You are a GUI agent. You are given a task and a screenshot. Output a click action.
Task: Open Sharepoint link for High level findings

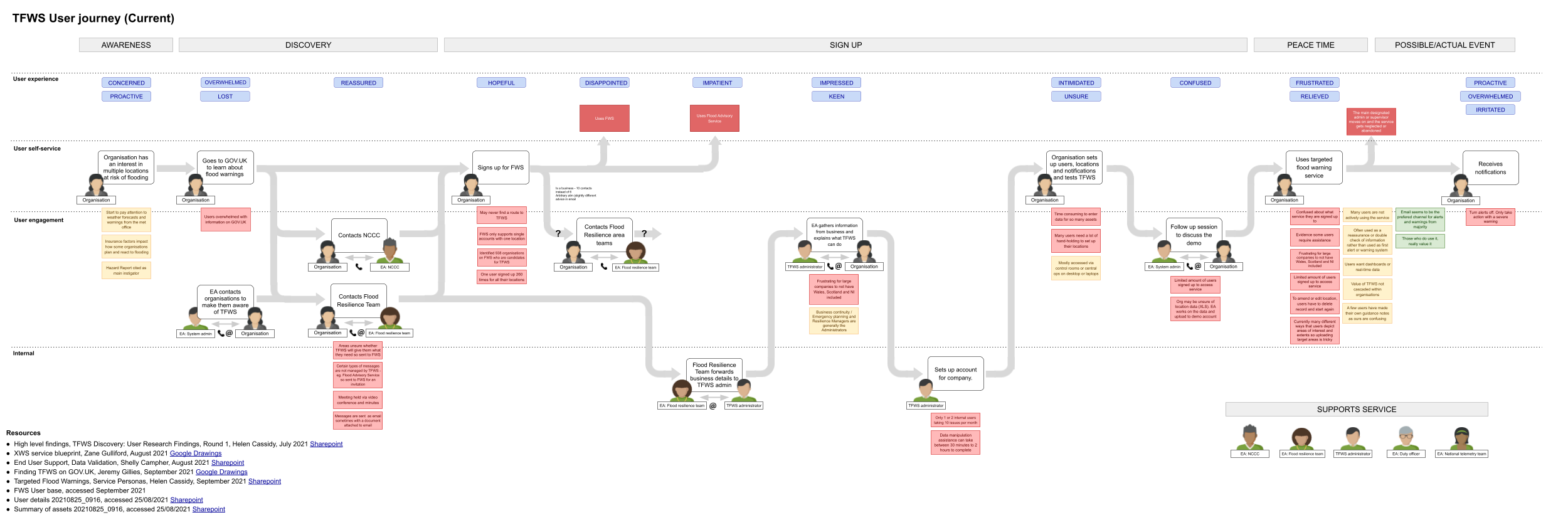point(326,444)
